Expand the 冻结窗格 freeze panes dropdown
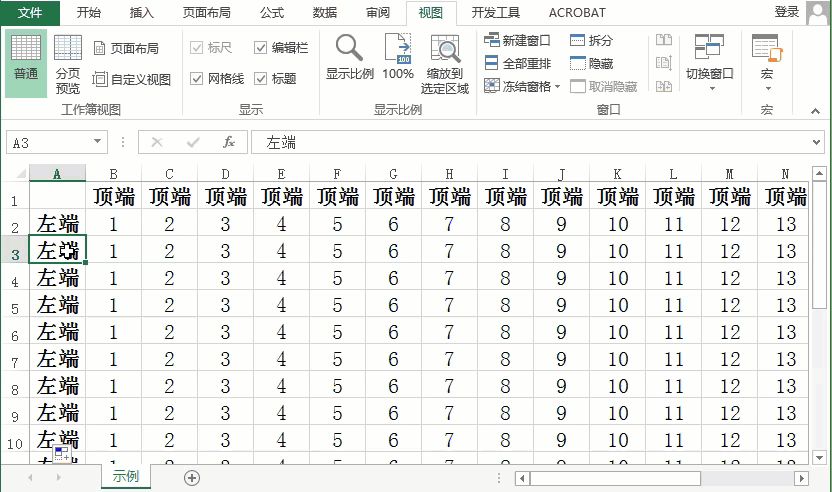The image size is (832, 492). coord(557,87)
